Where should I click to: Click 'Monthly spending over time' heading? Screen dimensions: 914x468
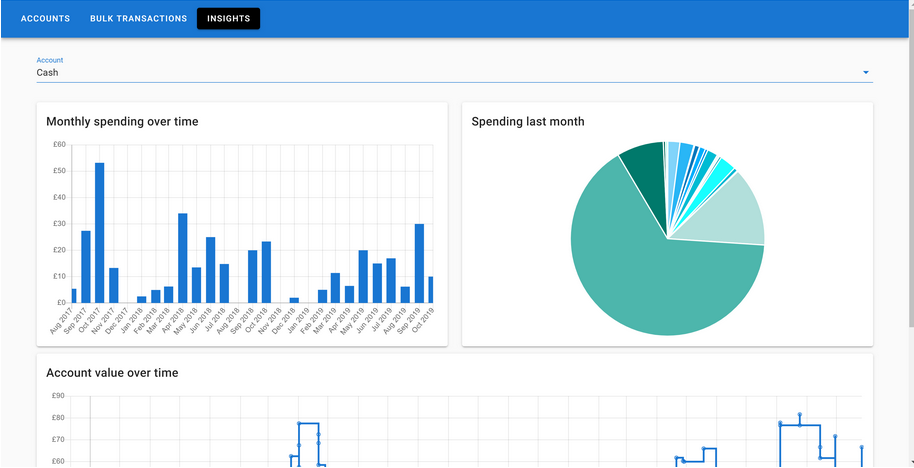[122, 122]
